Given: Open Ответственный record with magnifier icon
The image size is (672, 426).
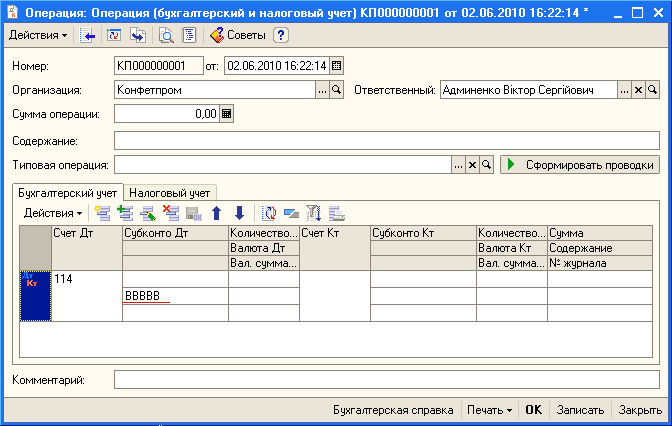Looking at the screenshot, I should pos(652,90).
